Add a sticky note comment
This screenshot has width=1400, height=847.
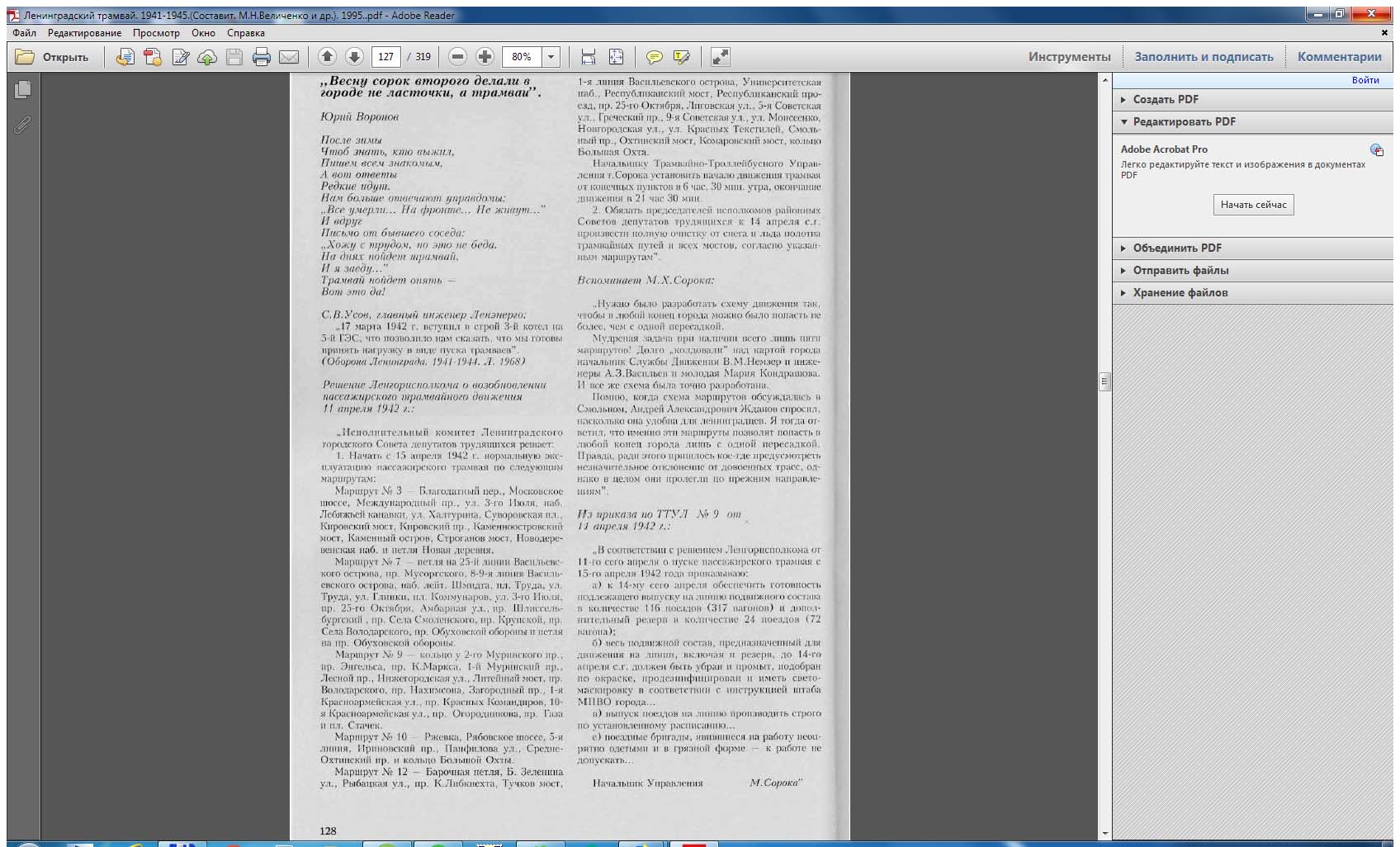click(x=654, y=57)
